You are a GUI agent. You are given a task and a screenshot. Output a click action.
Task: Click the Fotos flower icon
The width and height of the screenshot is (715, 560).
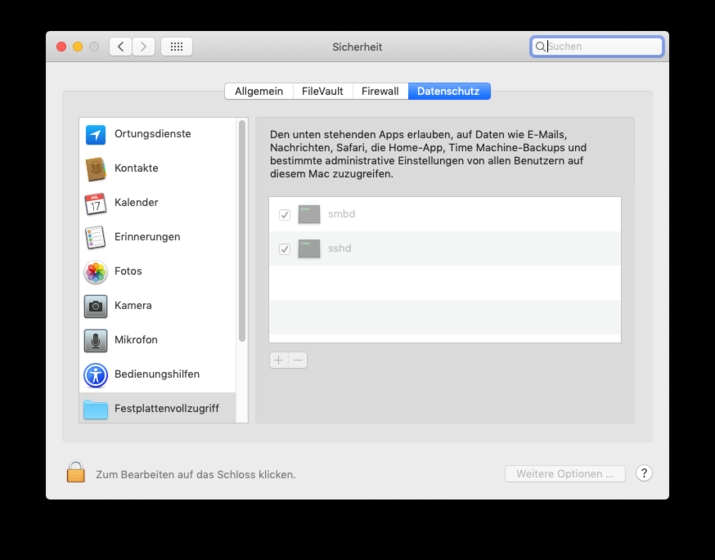(95, 272)
